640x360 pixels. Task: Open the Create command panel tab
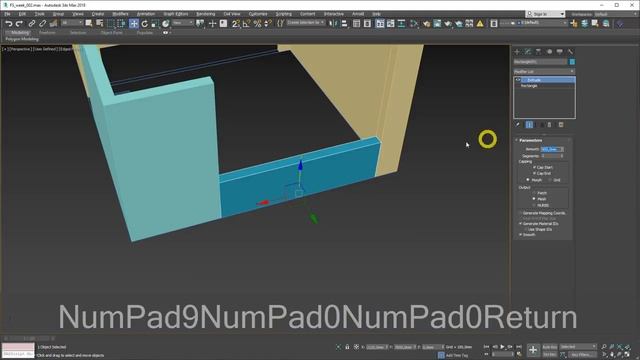[517, 51]
